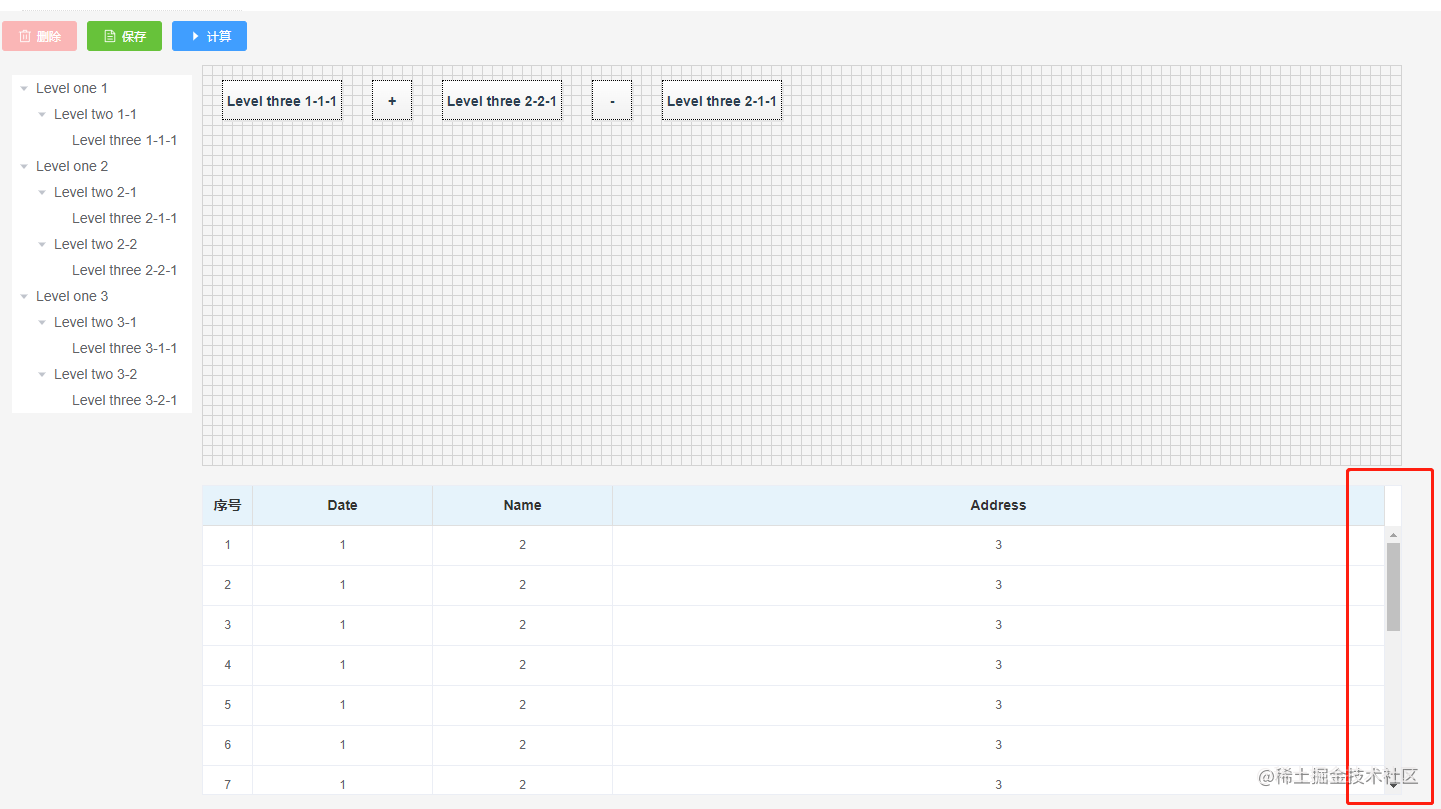This screenshot has height=809, width=1441.
Task: Select the Level three 2-2-1 canvas block
Action: (502, 100)
